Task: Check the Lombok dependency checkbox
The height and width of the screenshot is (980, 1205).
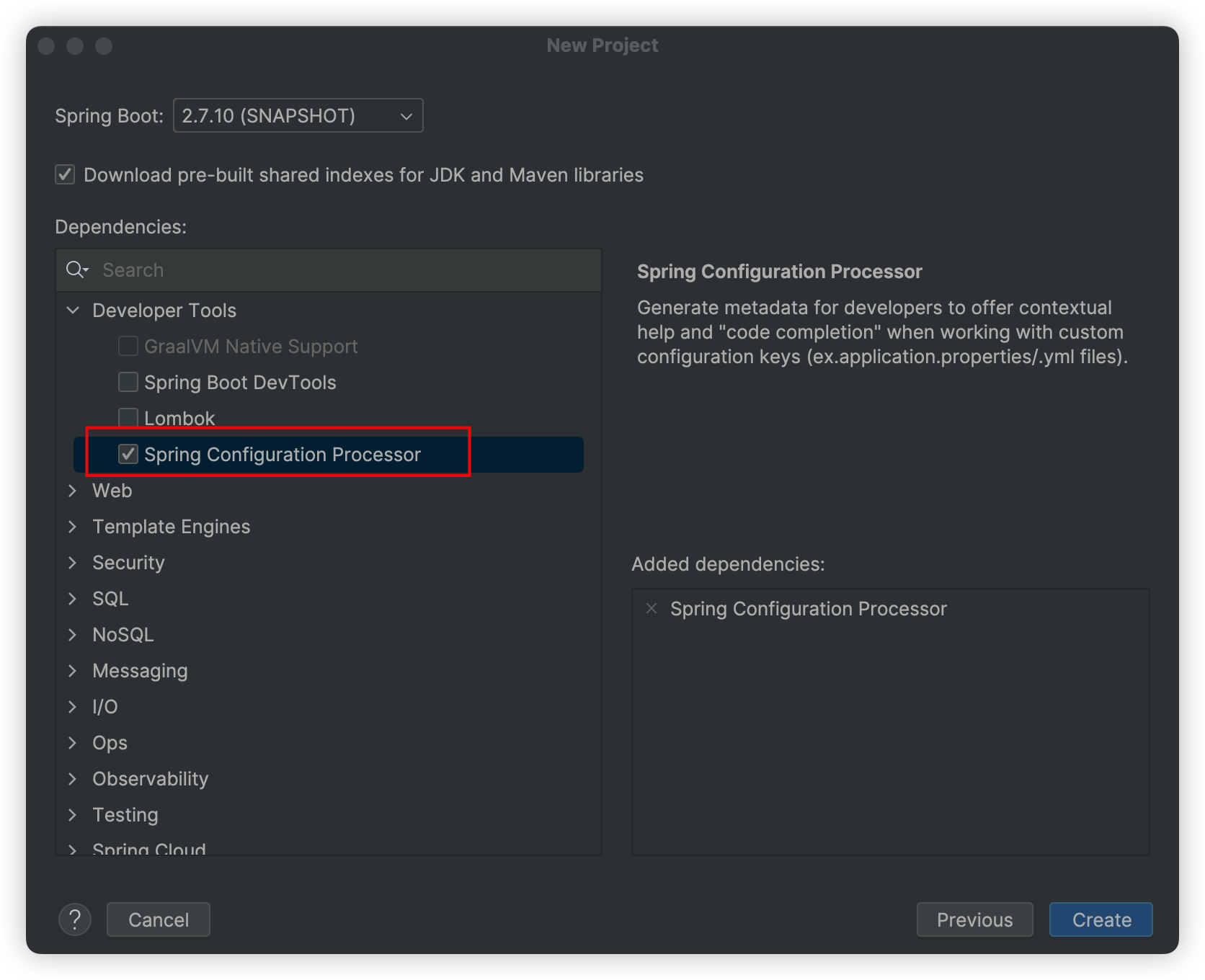Action: 128,418
